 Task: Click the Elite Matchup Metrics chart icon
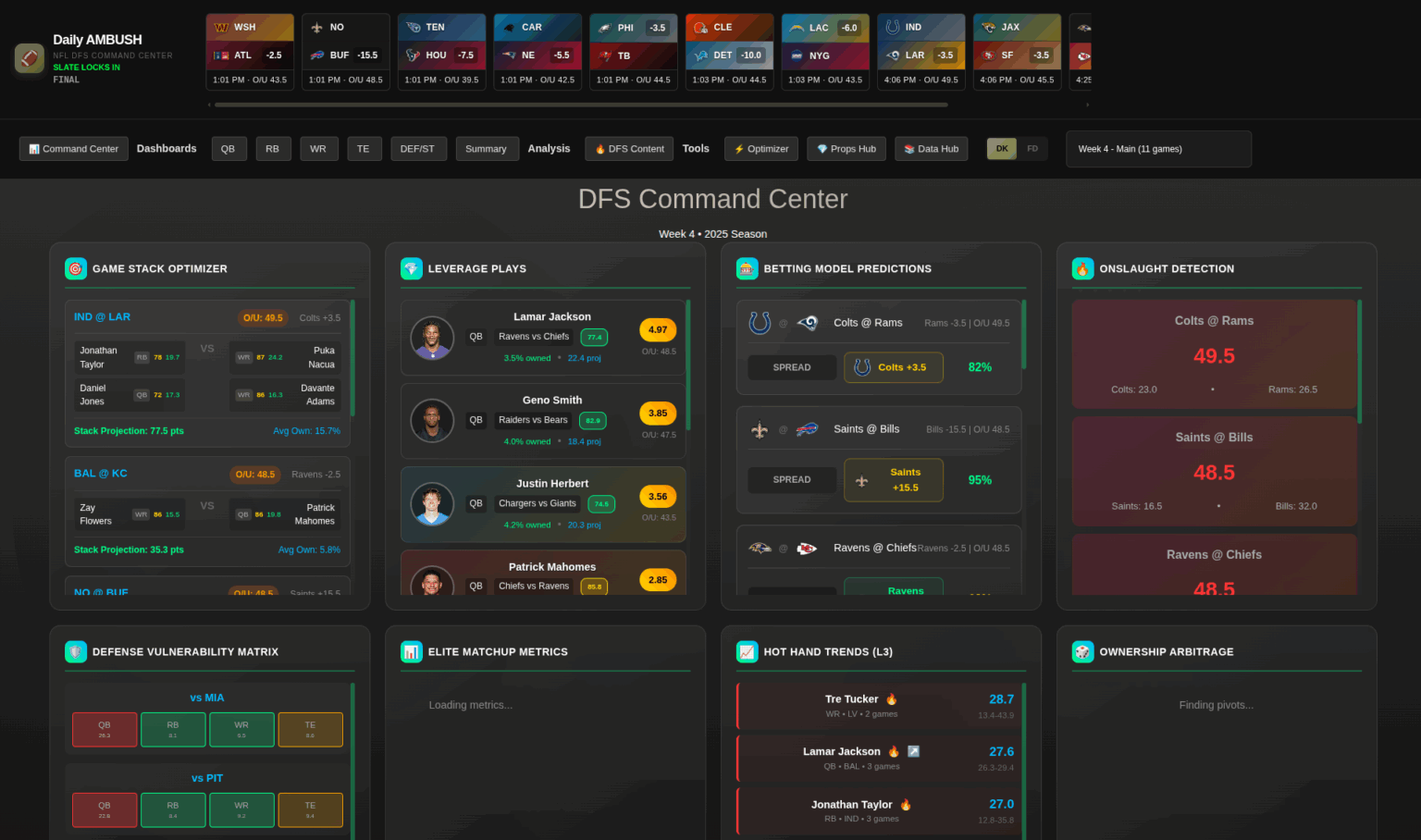pyautogui.click(x=412, y=651)
